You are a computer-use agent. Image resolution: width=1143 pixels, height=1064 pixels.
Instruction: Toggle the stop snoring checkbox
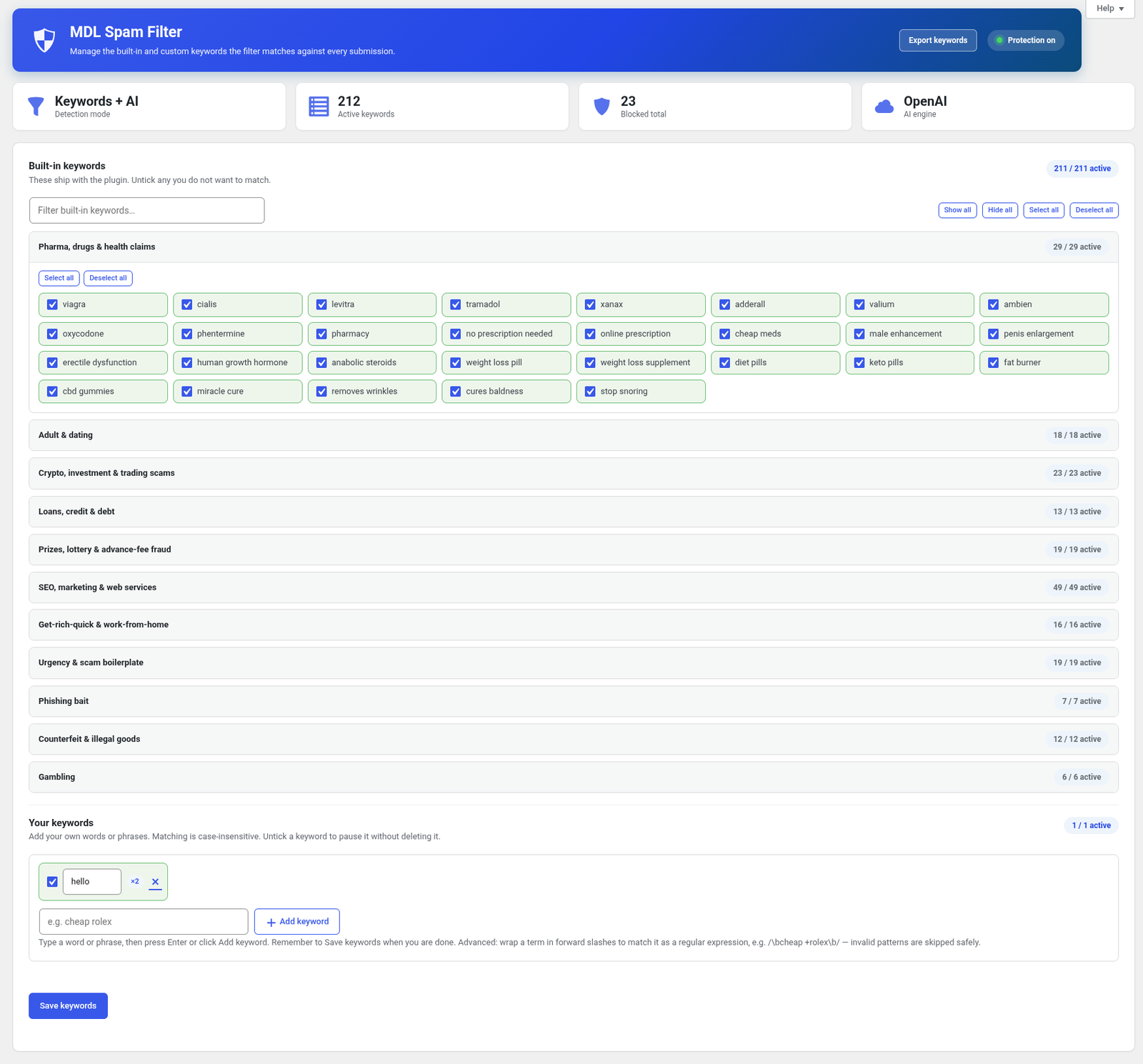pos(590,392)
